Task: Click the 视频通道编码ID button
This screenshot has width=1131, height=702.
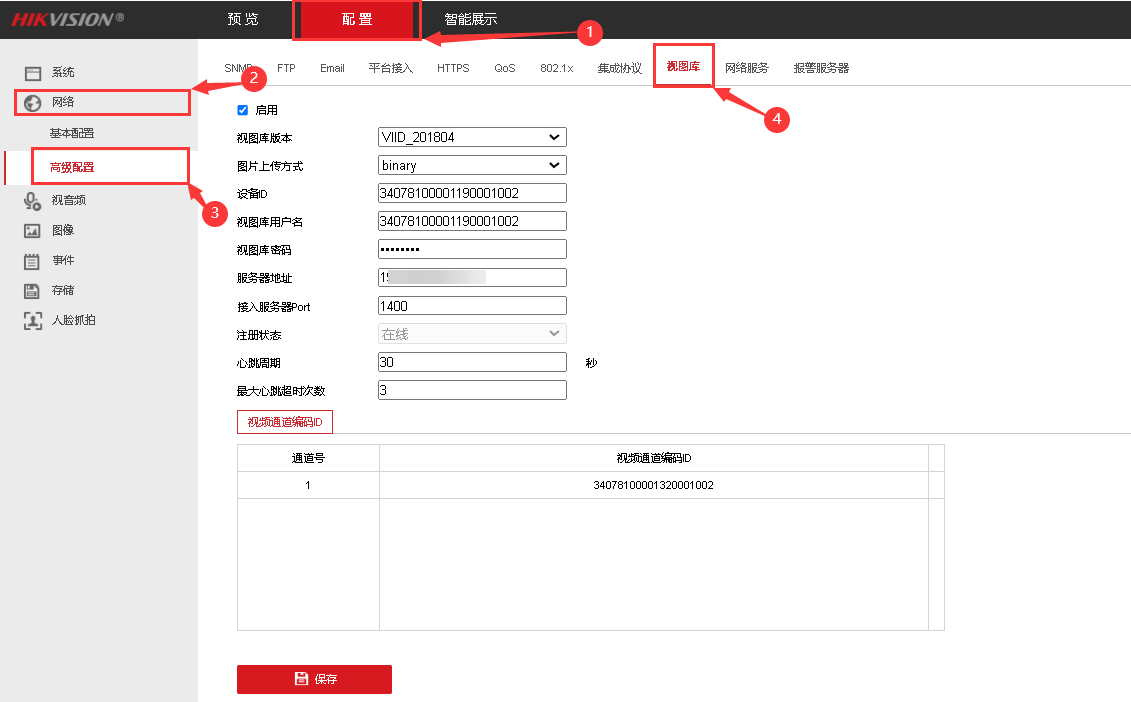Action: coord(284,421)
